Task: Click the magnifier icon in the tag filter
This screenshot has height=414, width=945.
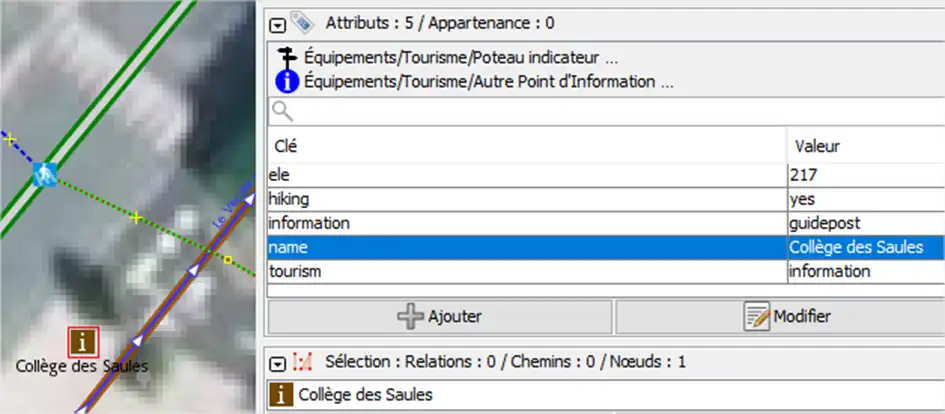Action: pos(282,111)
